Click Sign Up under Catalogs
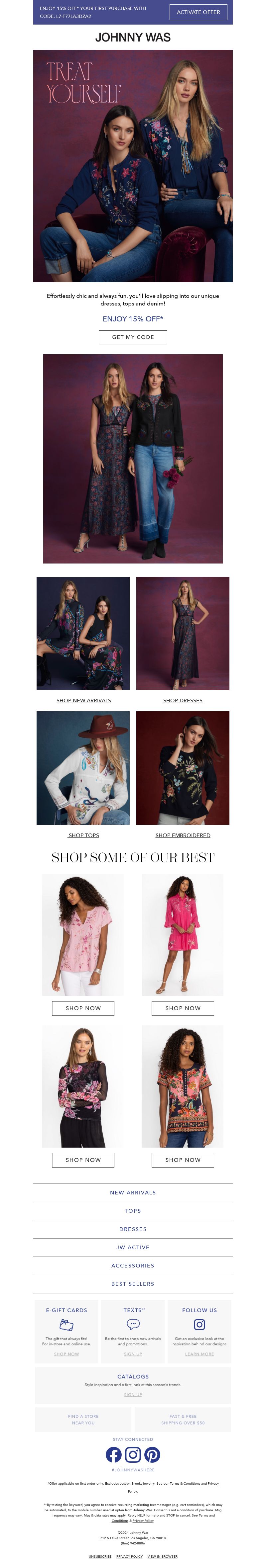Screen dimensions: 266x1568 133,1395
